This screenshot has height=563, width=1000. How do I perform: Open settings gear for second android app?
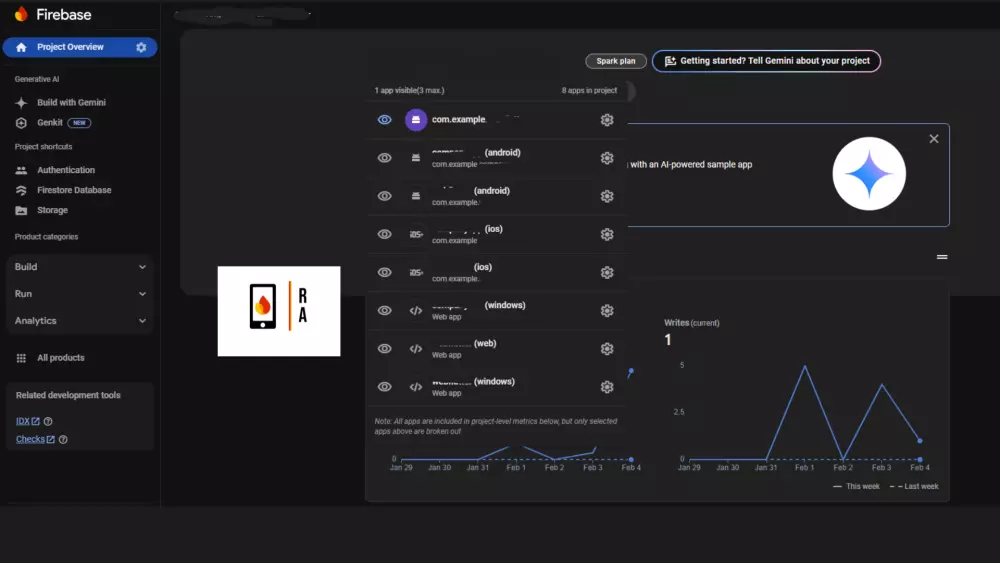pyautogui.click(x=607, y=196)
